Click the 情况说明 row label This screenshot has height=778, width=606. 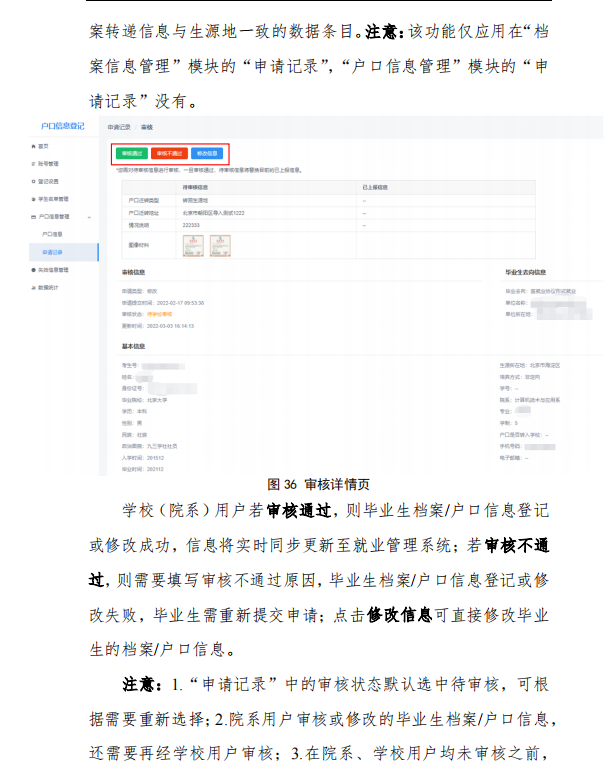click(138, 225)
